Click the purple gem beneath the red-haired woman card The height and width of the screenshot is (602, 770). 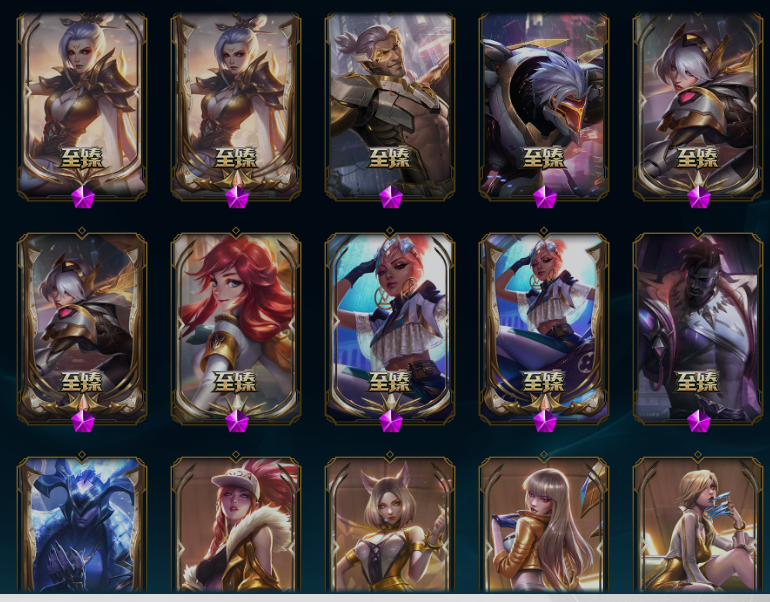click(x=237, y=421)
